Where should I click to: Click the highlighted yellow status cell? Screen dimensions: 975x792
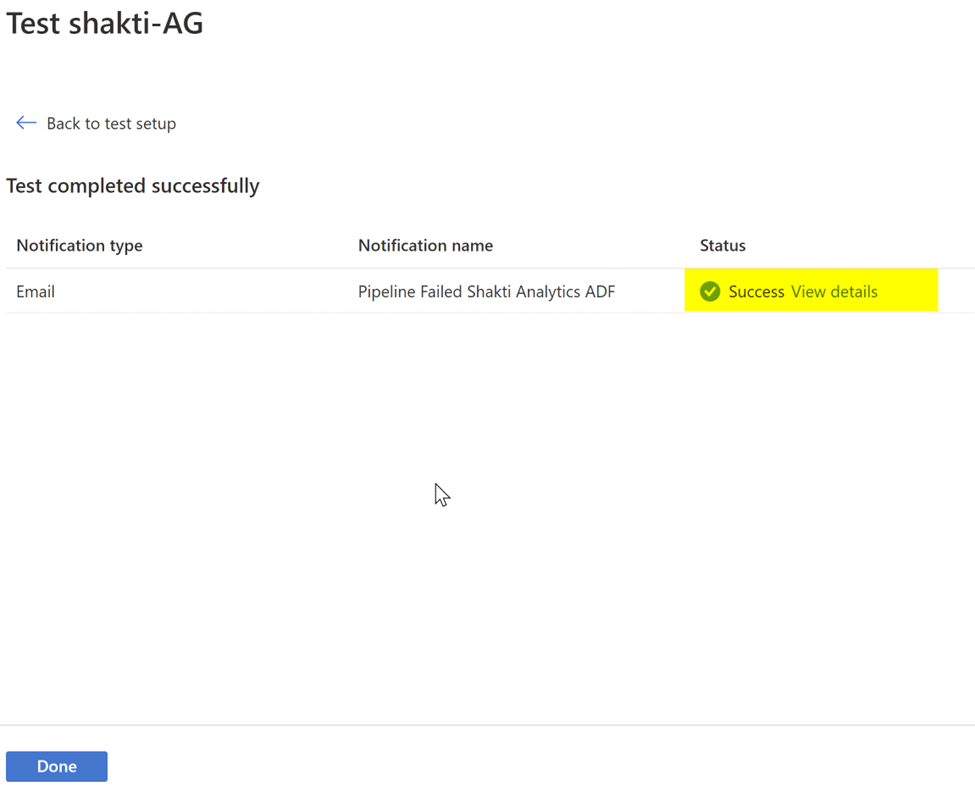810,290
